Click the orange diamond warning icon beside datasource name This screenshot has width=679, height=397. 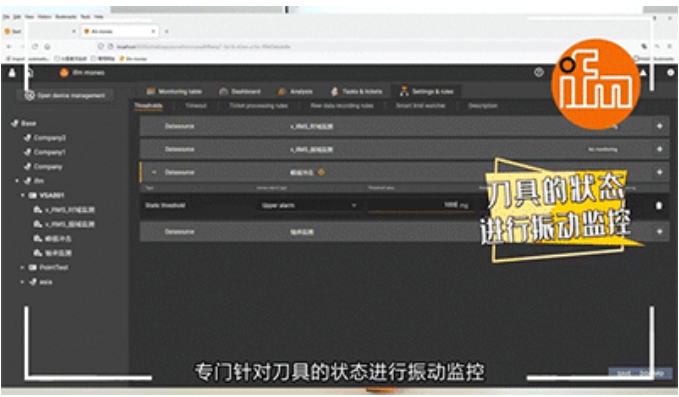(321, 172)
